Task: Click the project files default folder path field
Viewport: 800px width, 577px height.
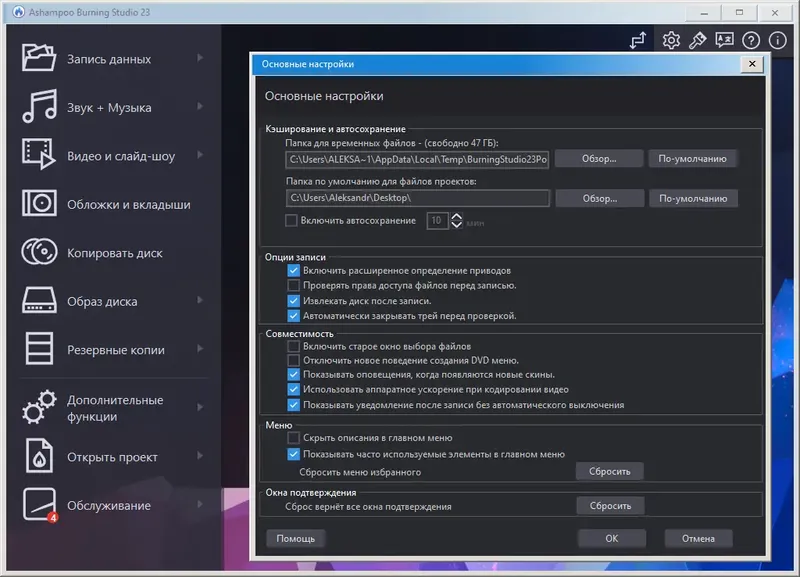Action: [418, 198]
